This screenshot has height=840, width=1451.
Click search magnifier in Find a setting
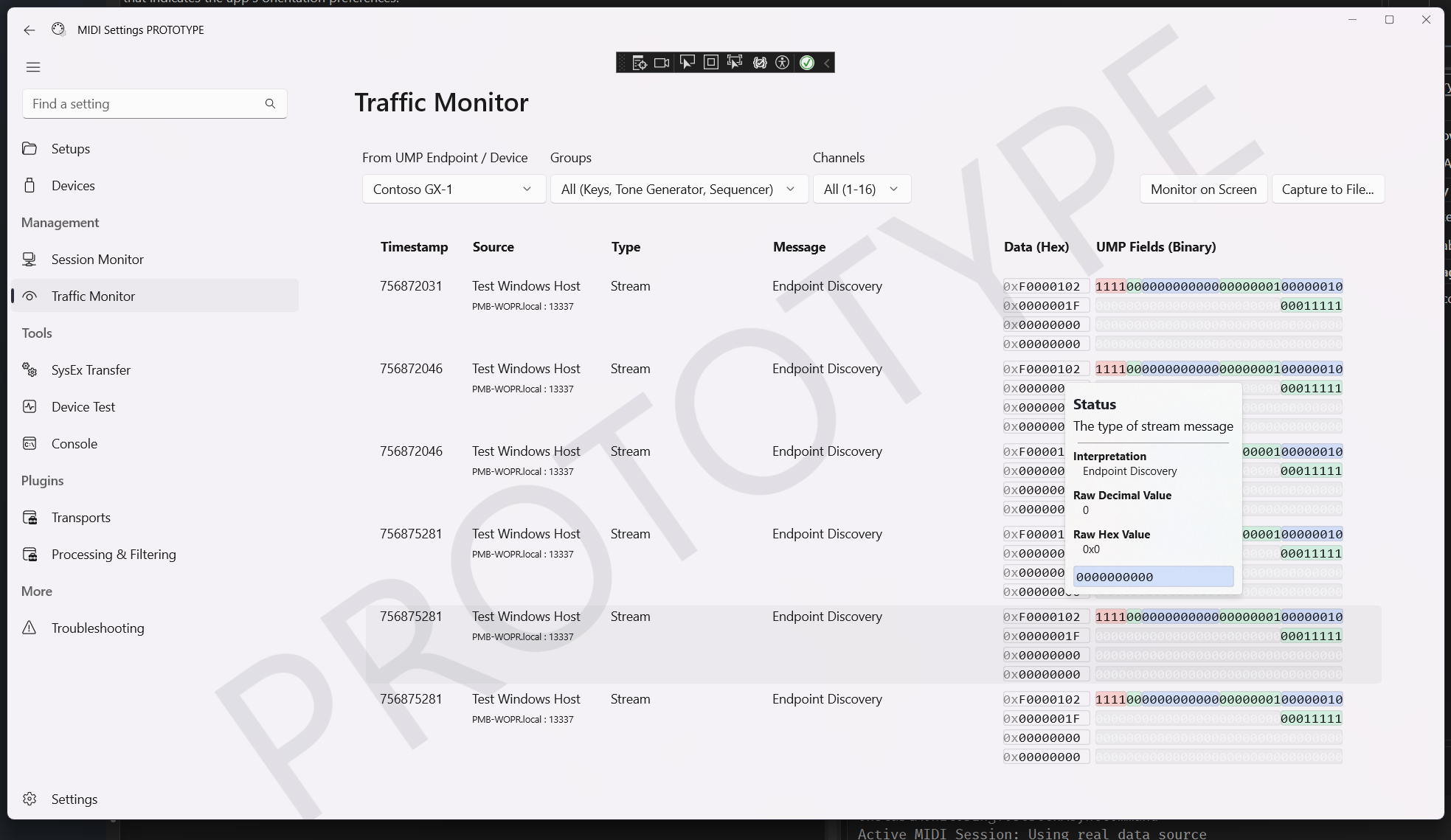[270, 104]
